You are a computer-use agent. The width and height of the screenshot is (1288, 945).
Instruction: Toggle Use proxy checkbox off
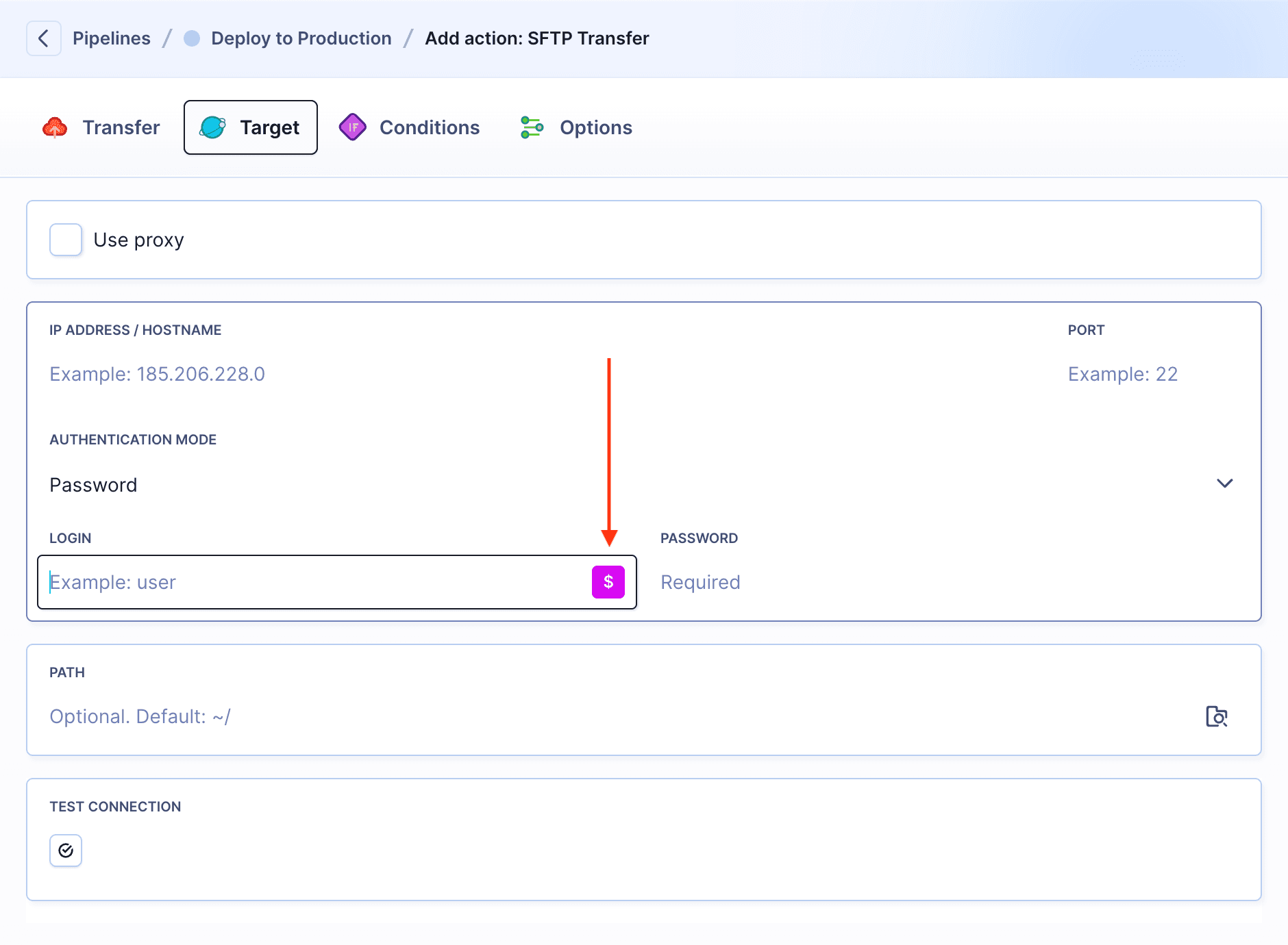click(x=66, y=239)
